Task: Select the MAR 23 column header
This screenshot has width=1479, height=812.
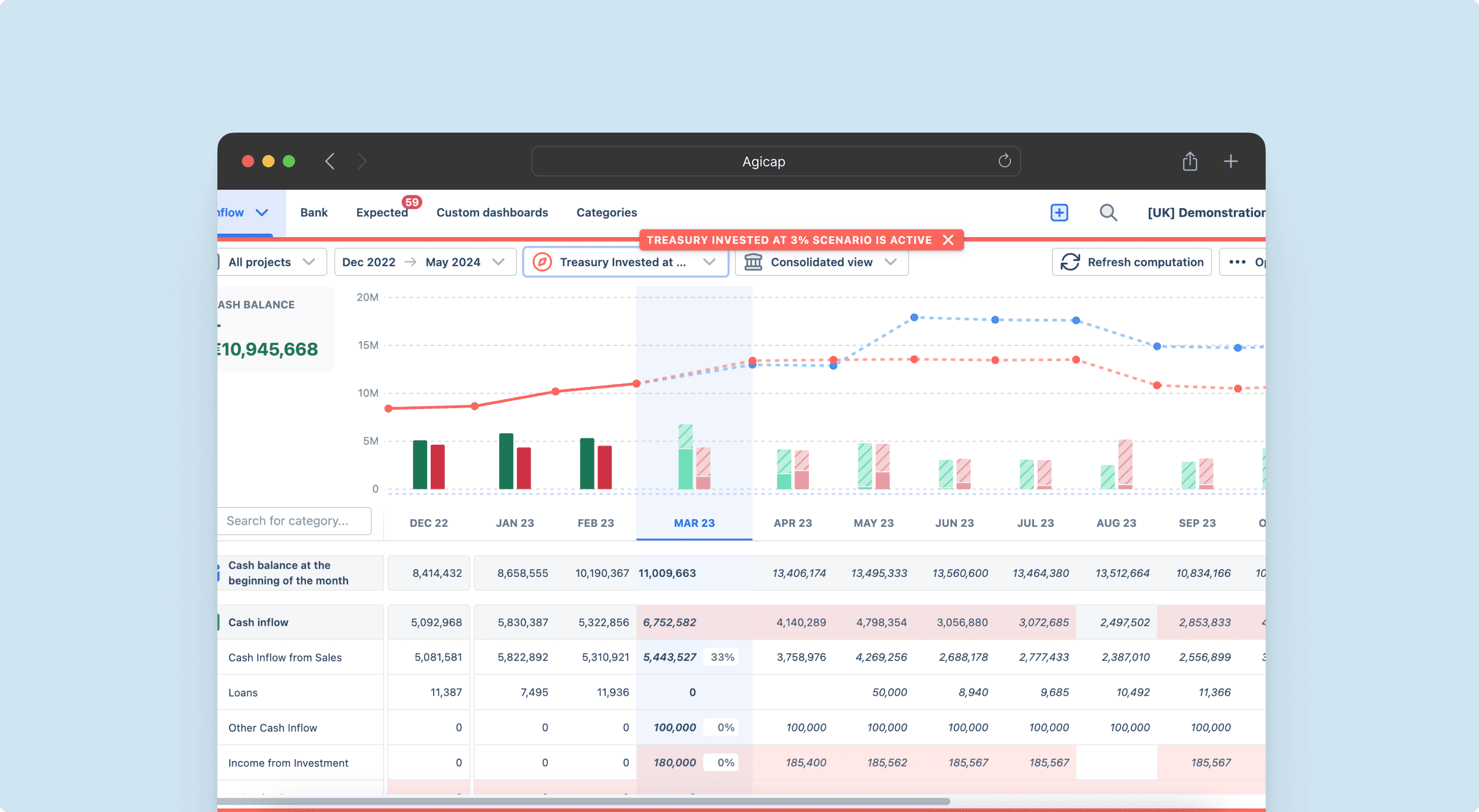Action: (694, 523)
